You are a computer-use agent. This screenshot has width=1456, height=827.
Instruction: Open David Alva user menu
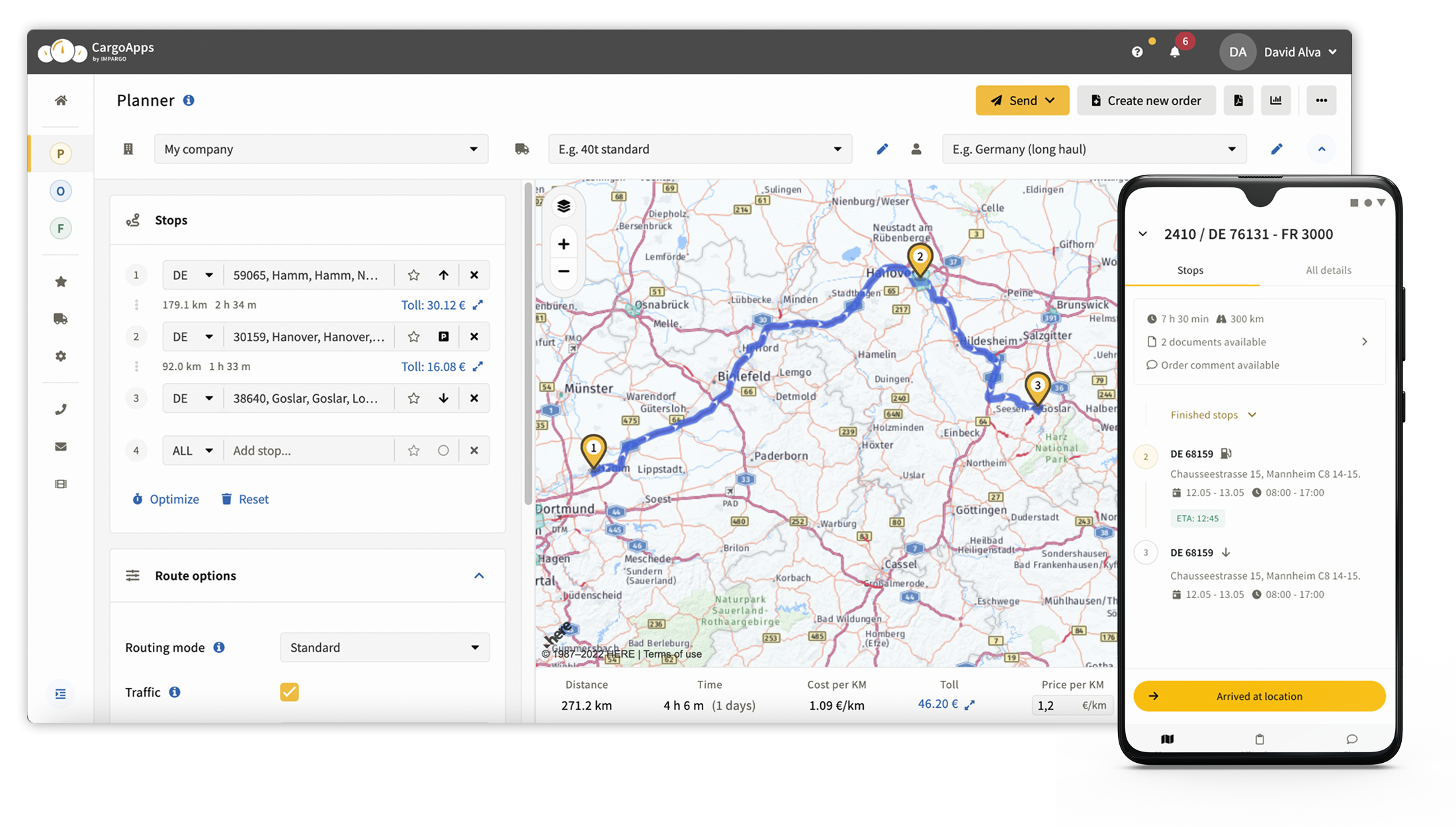click(1279, 52)
